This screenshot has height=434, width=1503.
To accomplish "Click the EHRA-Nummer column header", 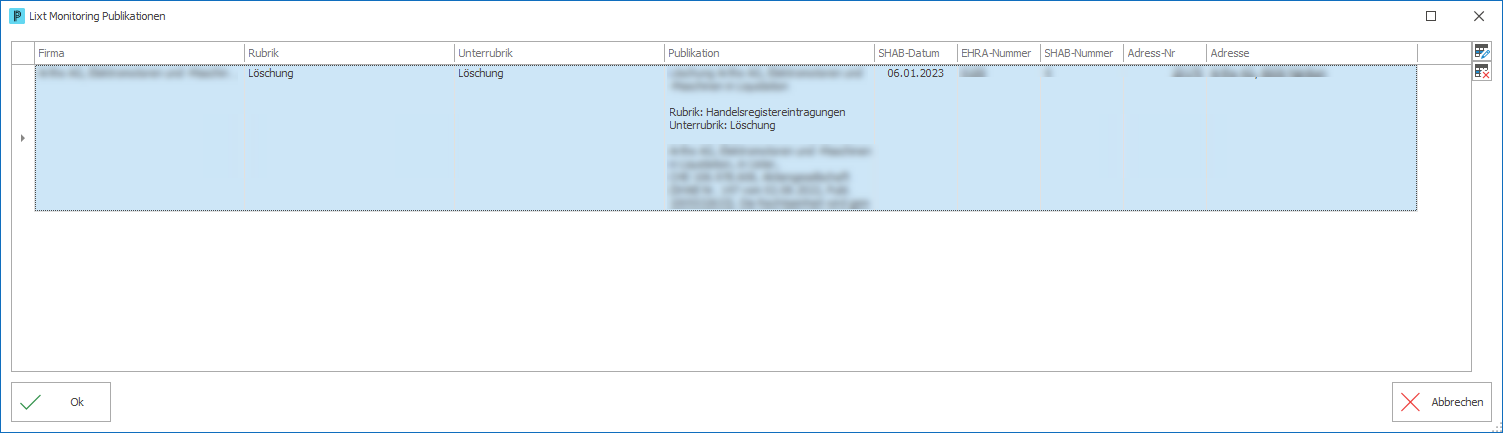I will pyautogui.click(x=998, y=53).
